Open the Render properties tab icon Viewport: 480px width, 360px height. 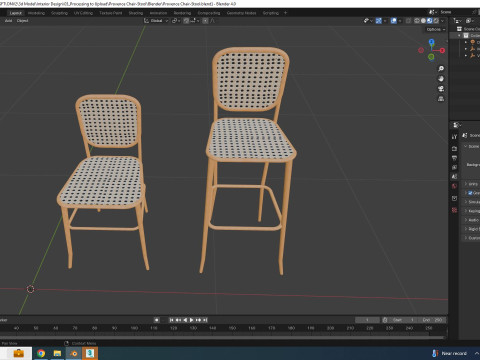[454, 148]
